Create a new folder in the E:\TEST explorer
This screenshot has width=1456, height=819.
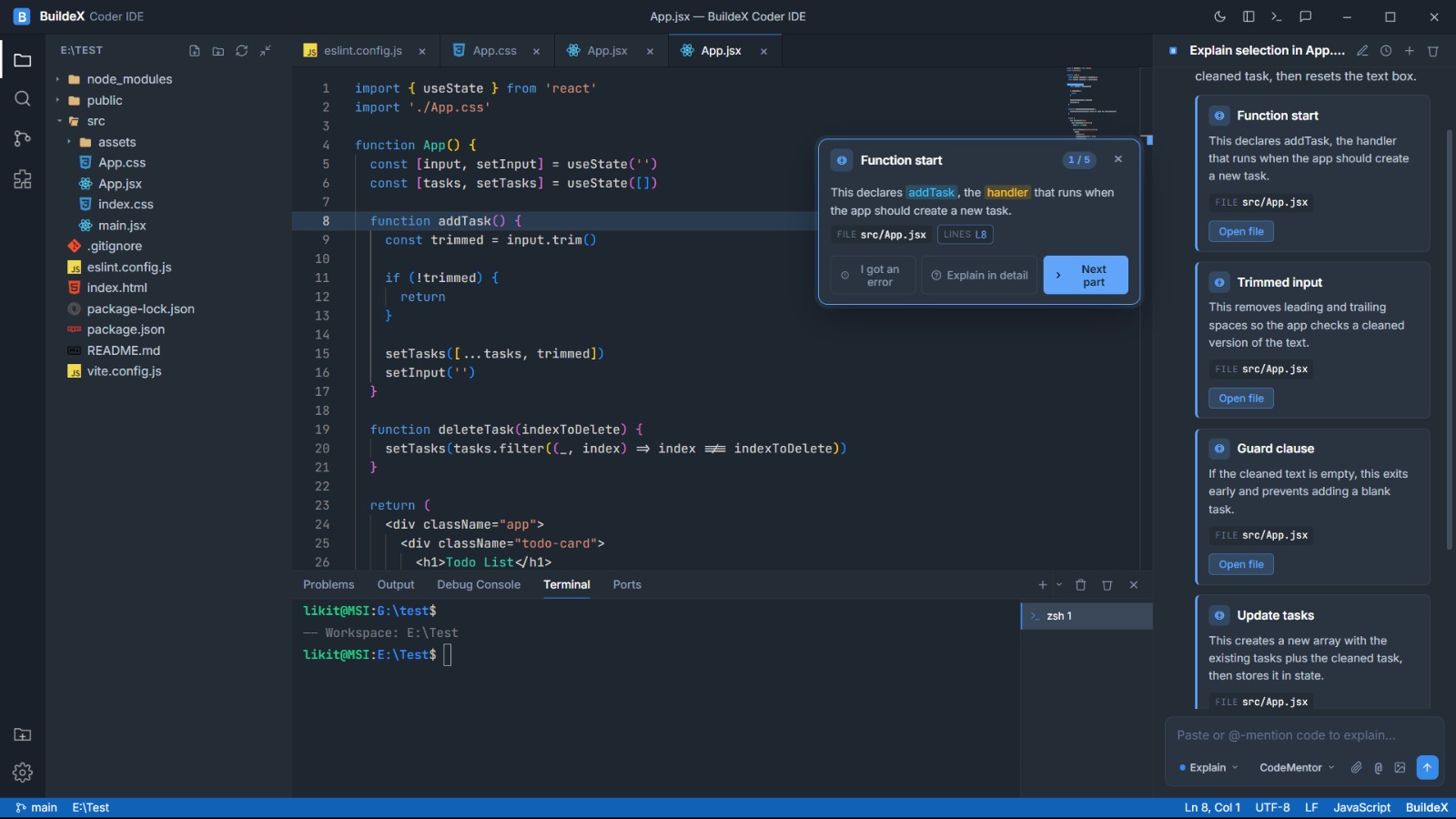(218, 51)
